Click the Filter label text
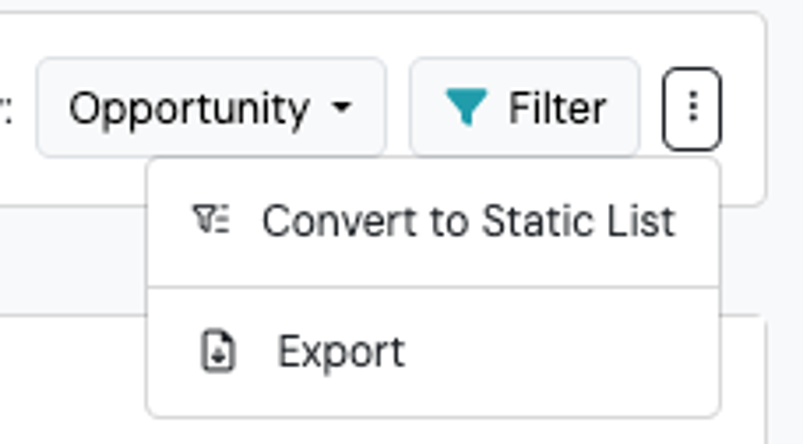804x444 pixels. click(x=558, y=107)
